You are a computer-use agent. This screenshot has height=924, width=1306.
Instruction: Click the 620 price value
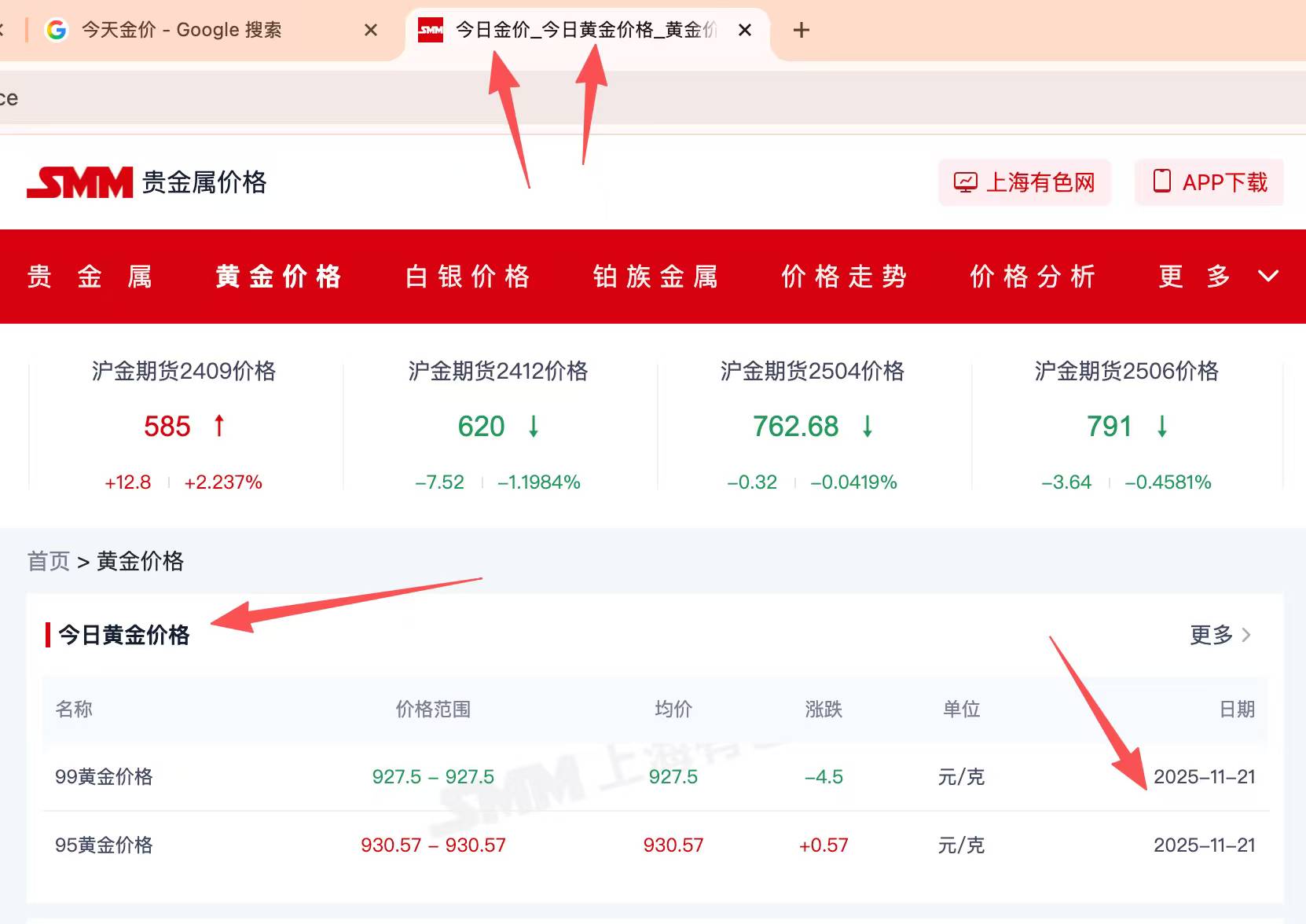point(481,427)
